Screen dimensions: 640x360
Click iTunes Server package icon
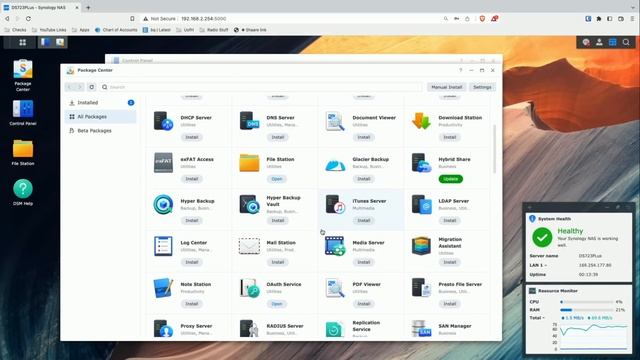(335, 204)
